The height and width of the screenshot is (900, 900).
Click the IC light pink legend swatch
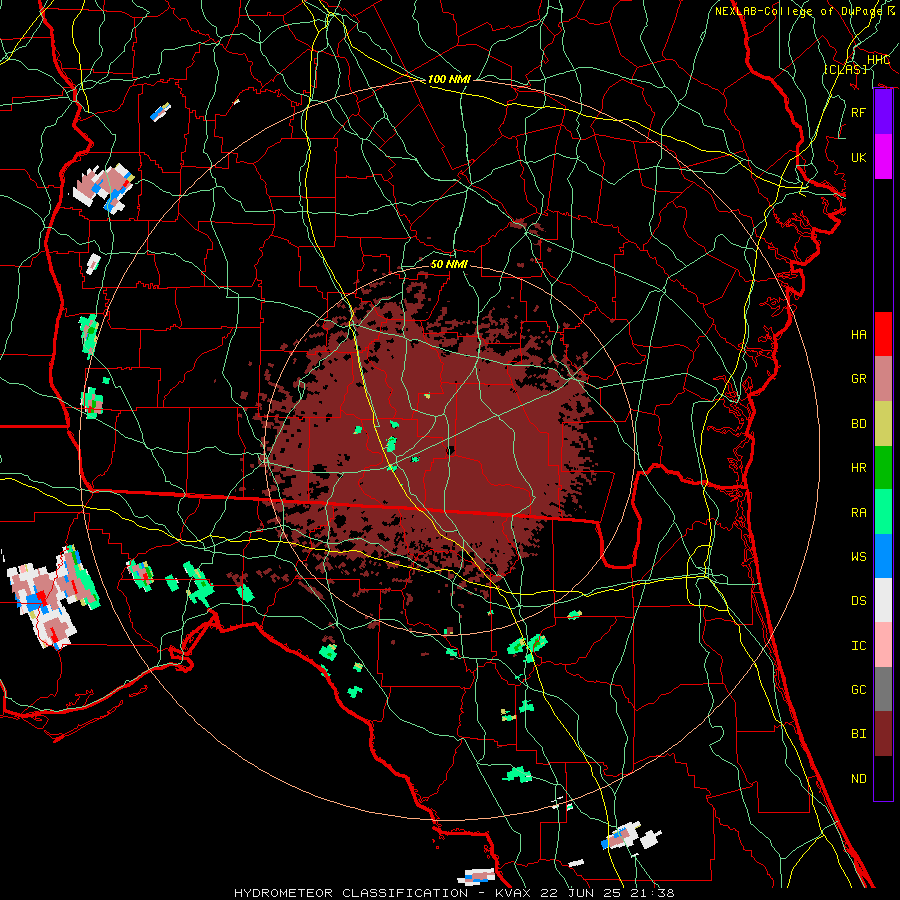click(883, 645)
